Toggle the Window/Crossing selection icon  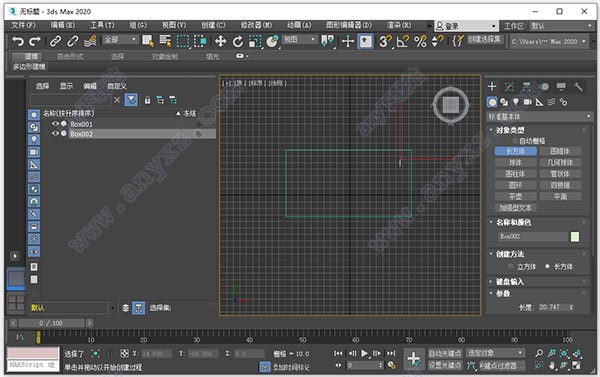tap(200, 41)
